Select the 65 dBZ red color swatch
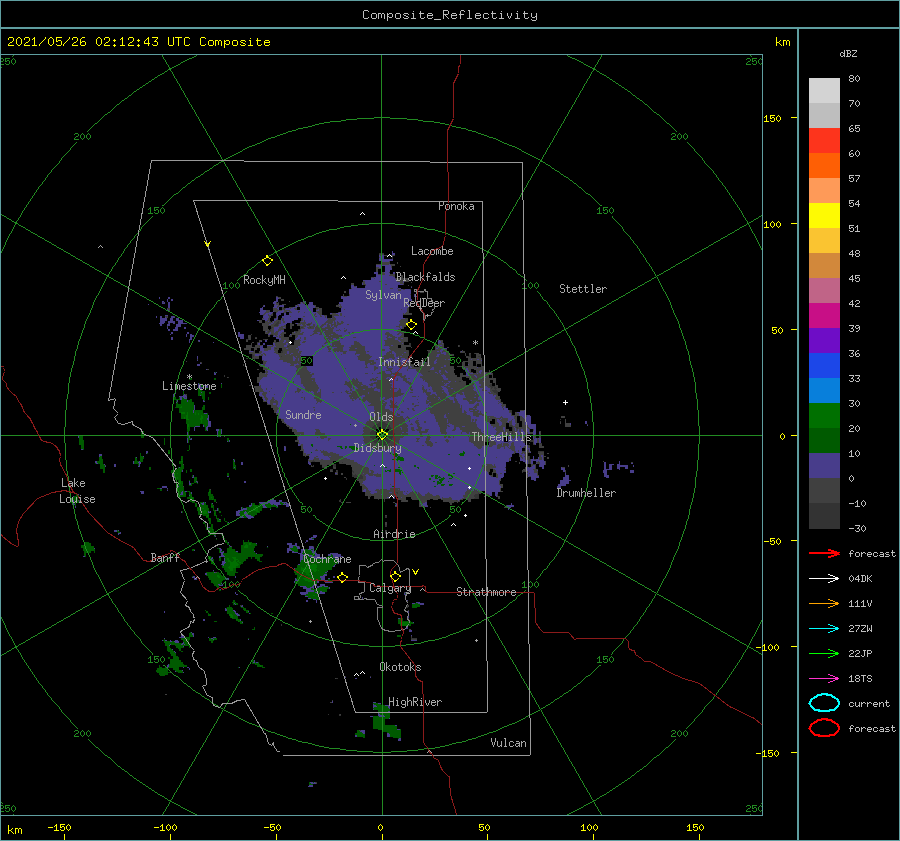 (x=824, y=140)
